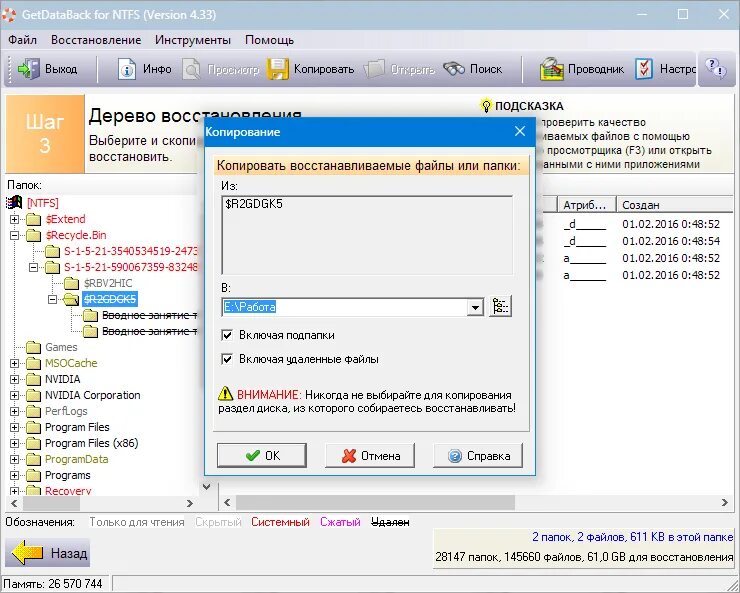Screen dimensions: 740x593
Task: Select the $R2GDGK5 item in Из list
Action: click(254, 204)
